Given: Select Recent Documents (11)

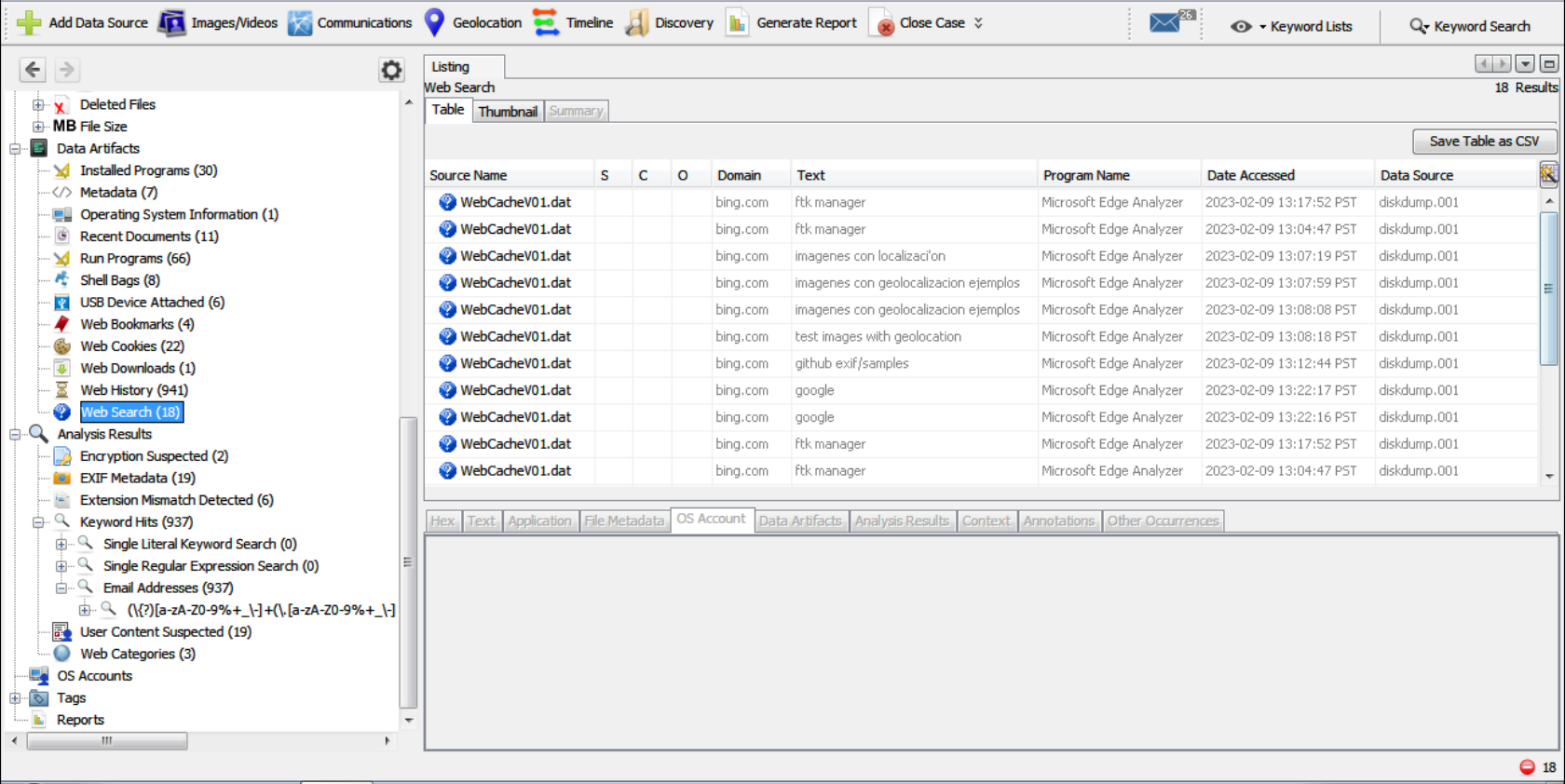Looking at the screenshot, I should pyautogui.click(x=149, y=237).
